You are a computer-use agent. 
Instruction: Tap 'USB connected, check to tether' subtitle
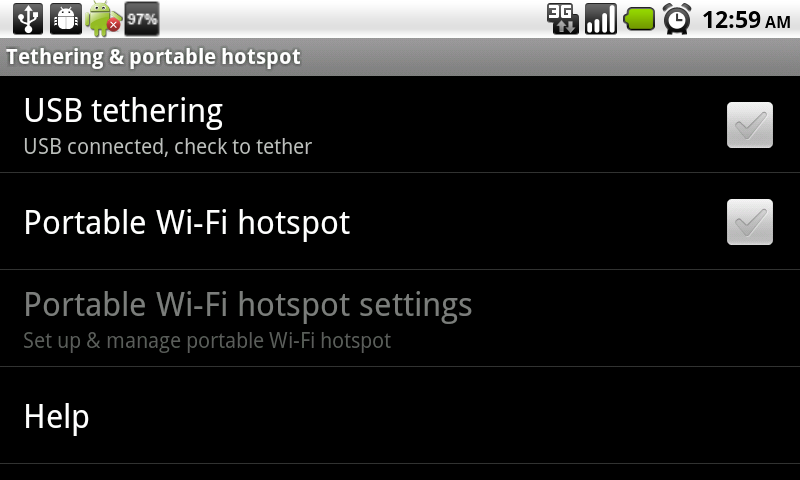[167, 147]
